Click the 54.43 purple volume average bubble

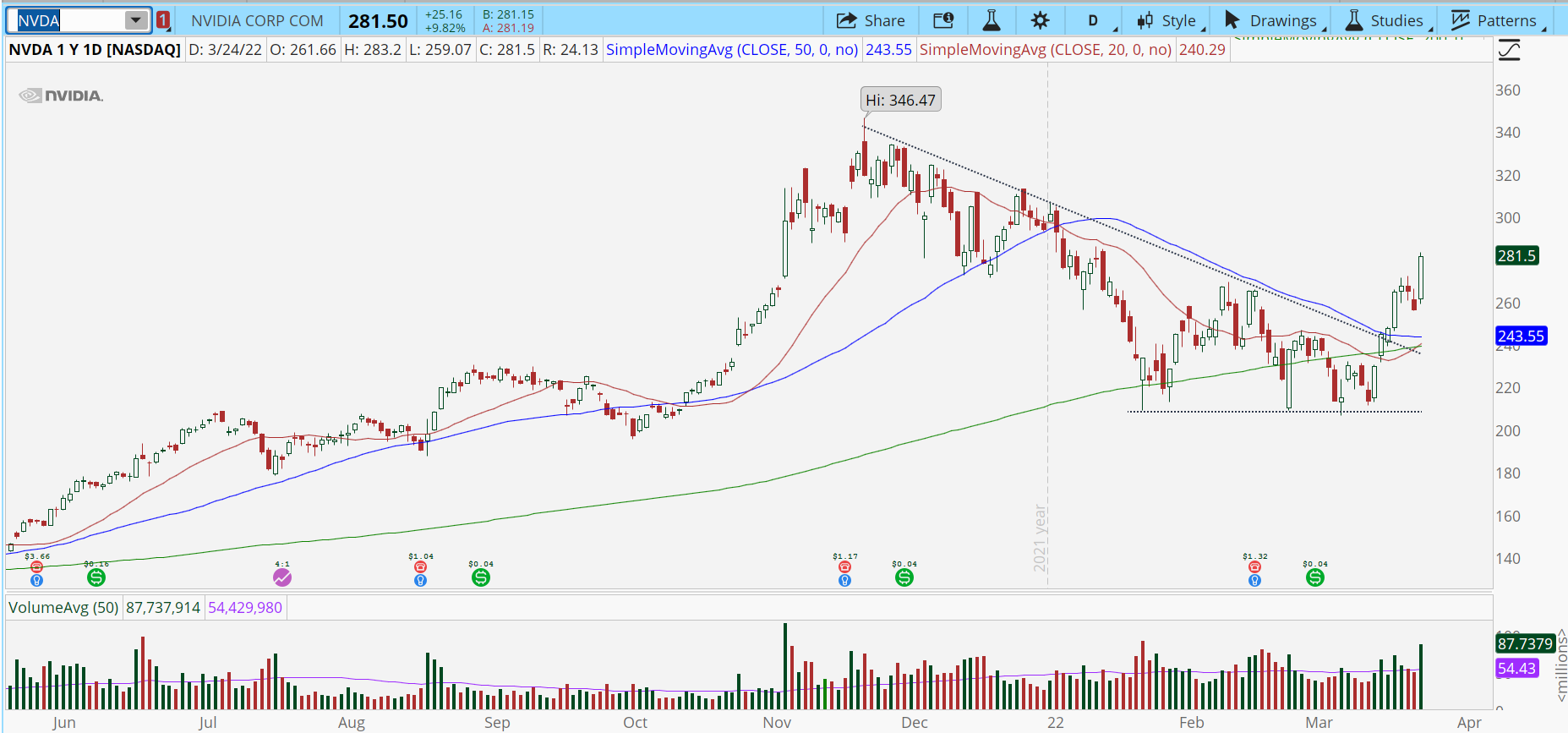coord(1516,669)
